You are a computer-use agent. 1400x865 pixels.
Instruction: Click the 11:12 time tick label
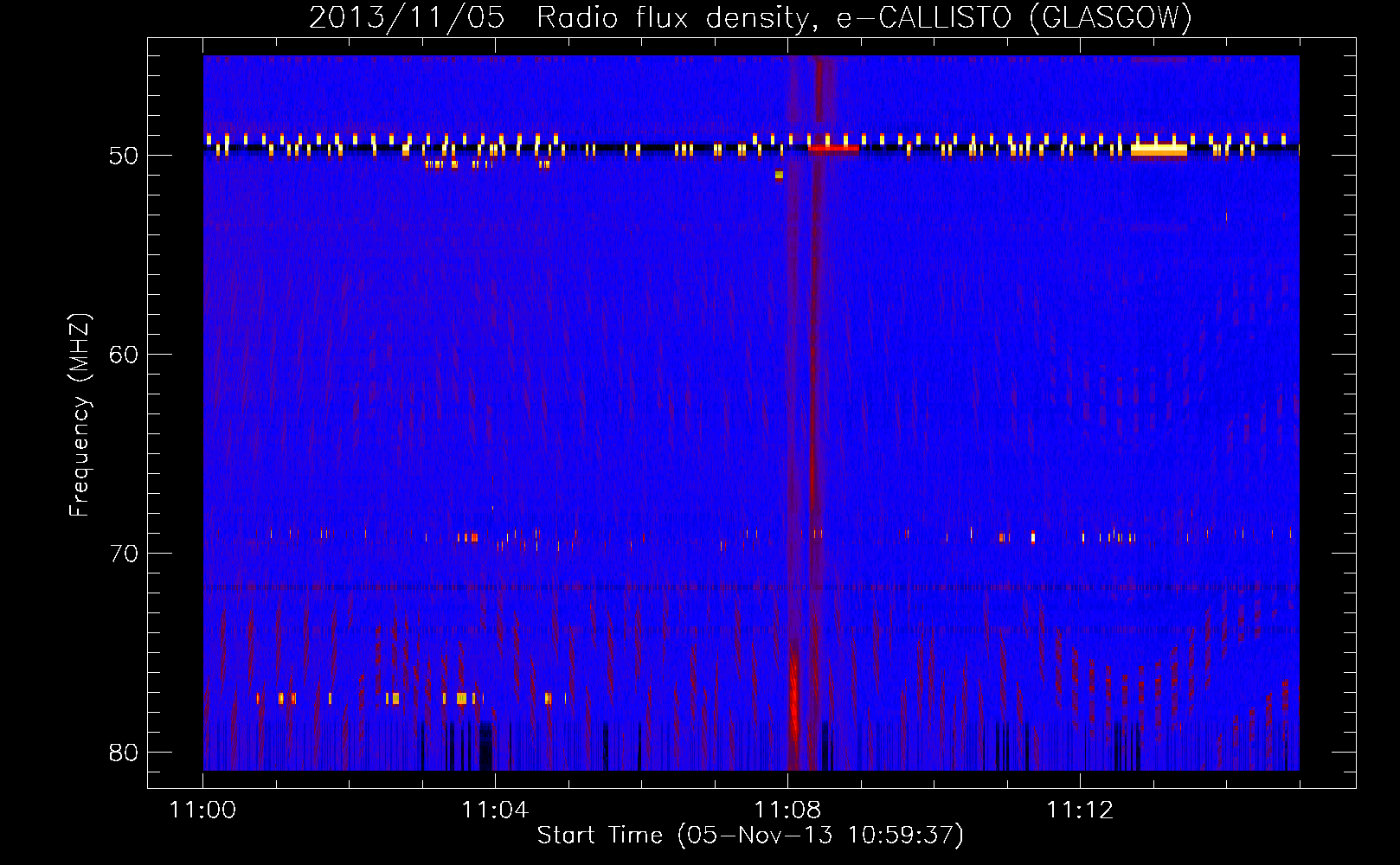point(1080,811)
